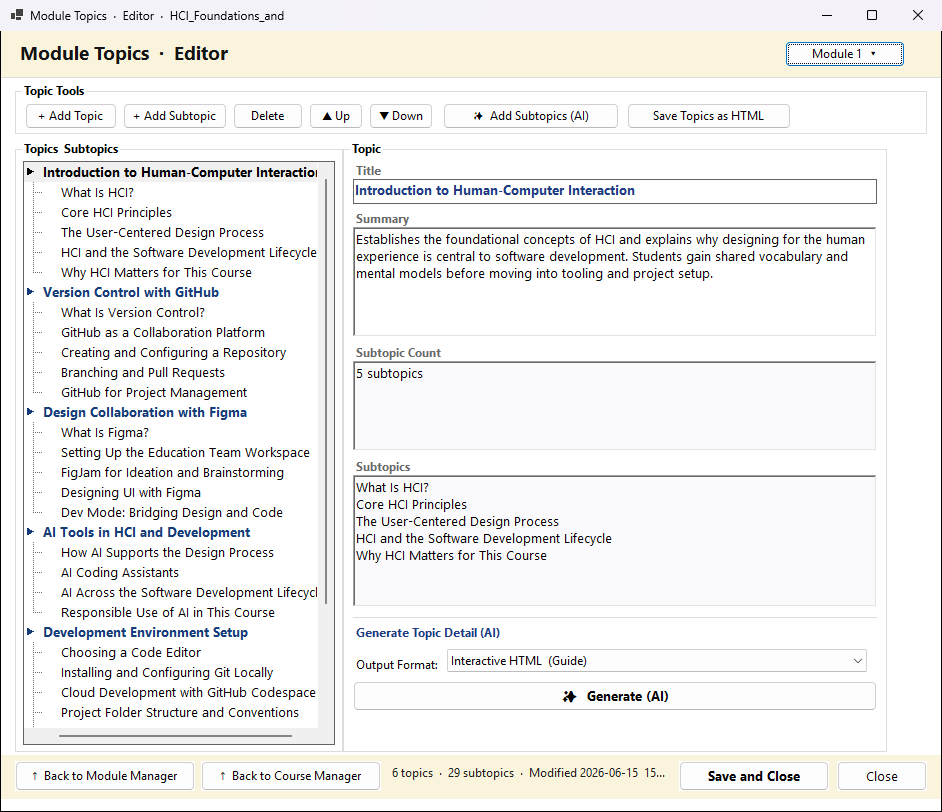
Task: Click the 'Generate Topic Detail (AI)' heading
Action: (x=428, y=633)
